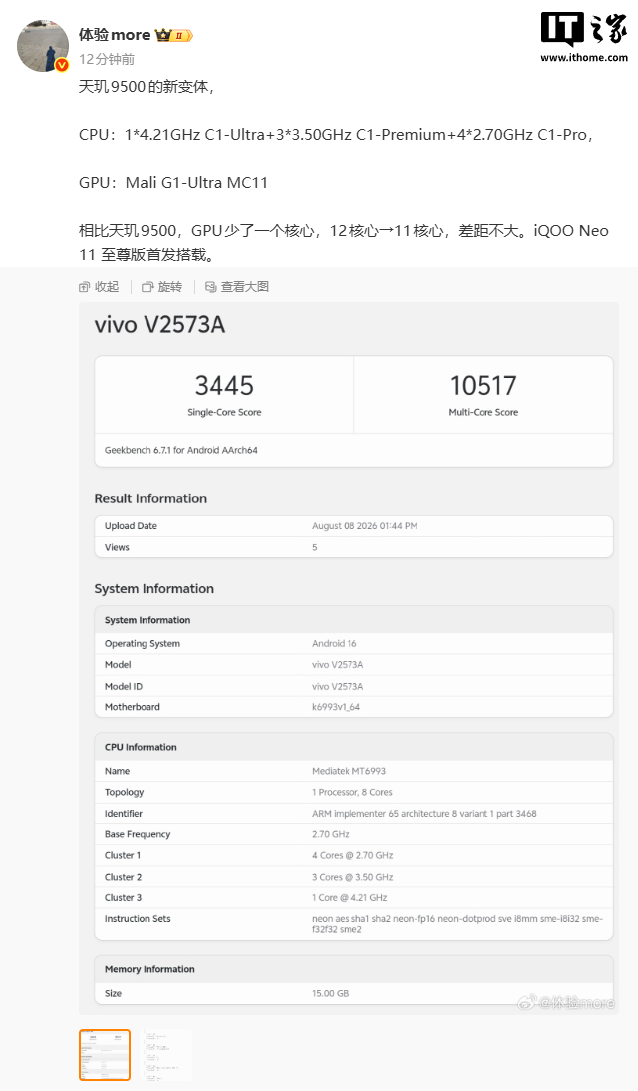Open the 体验more username link
The width and height of the screenshot is (638, 1091).
point(114,35)
